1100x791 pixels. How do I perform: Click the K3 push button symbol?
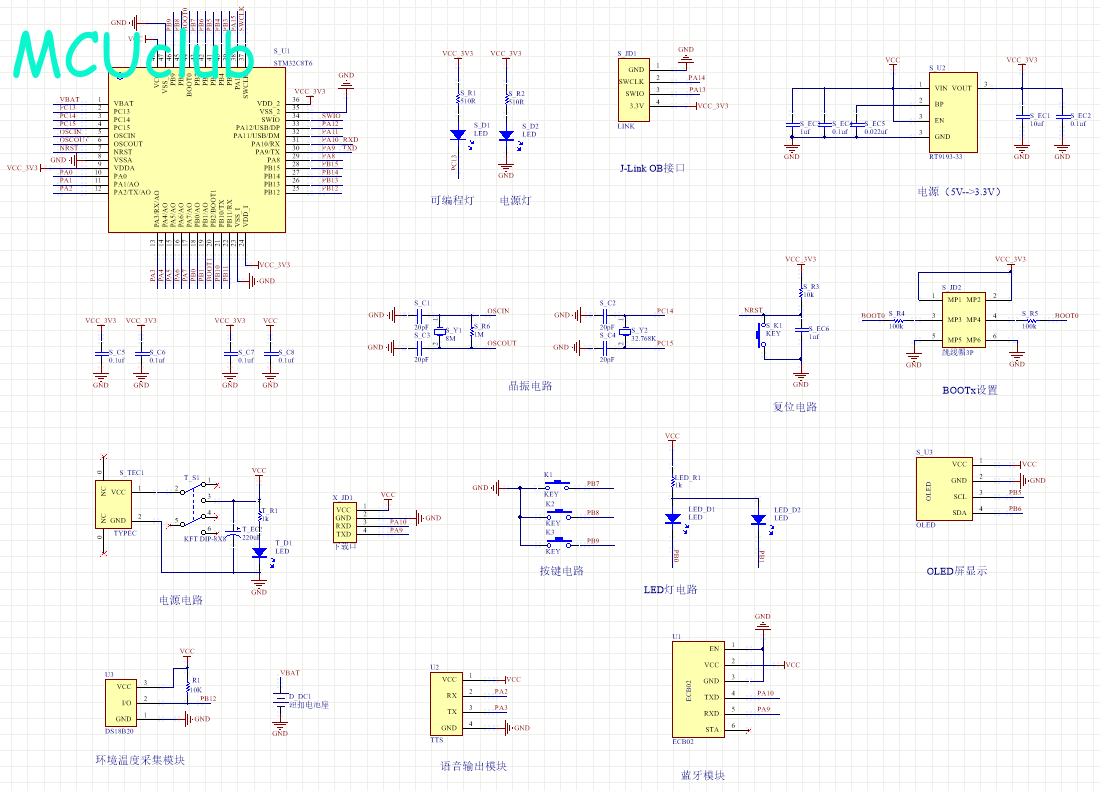(x=557, y=543)
